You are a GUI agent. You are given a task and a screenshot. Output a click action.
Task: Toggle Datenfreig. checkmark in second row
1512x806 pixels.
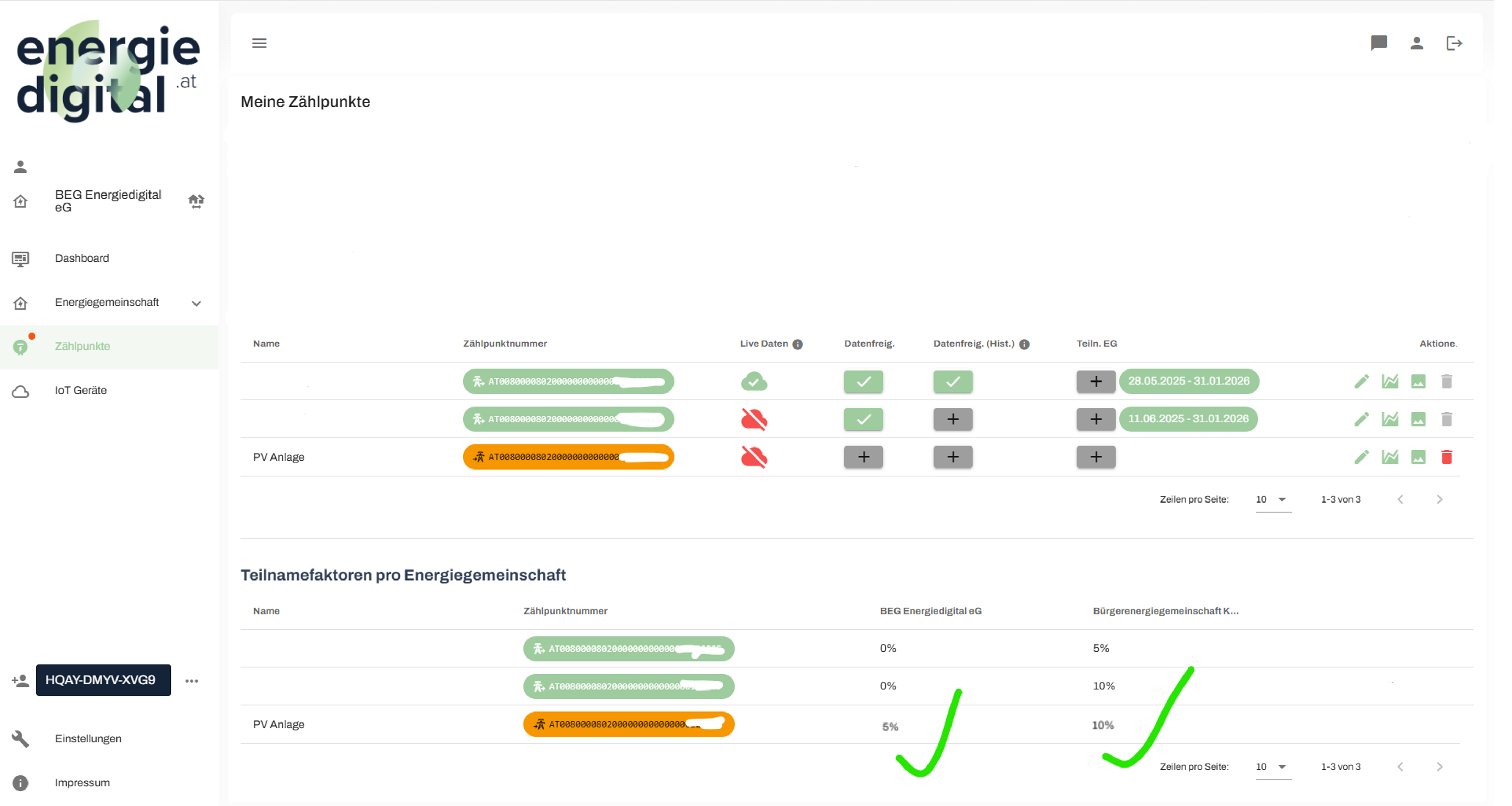pyautogui.click(x=863, y=419)
